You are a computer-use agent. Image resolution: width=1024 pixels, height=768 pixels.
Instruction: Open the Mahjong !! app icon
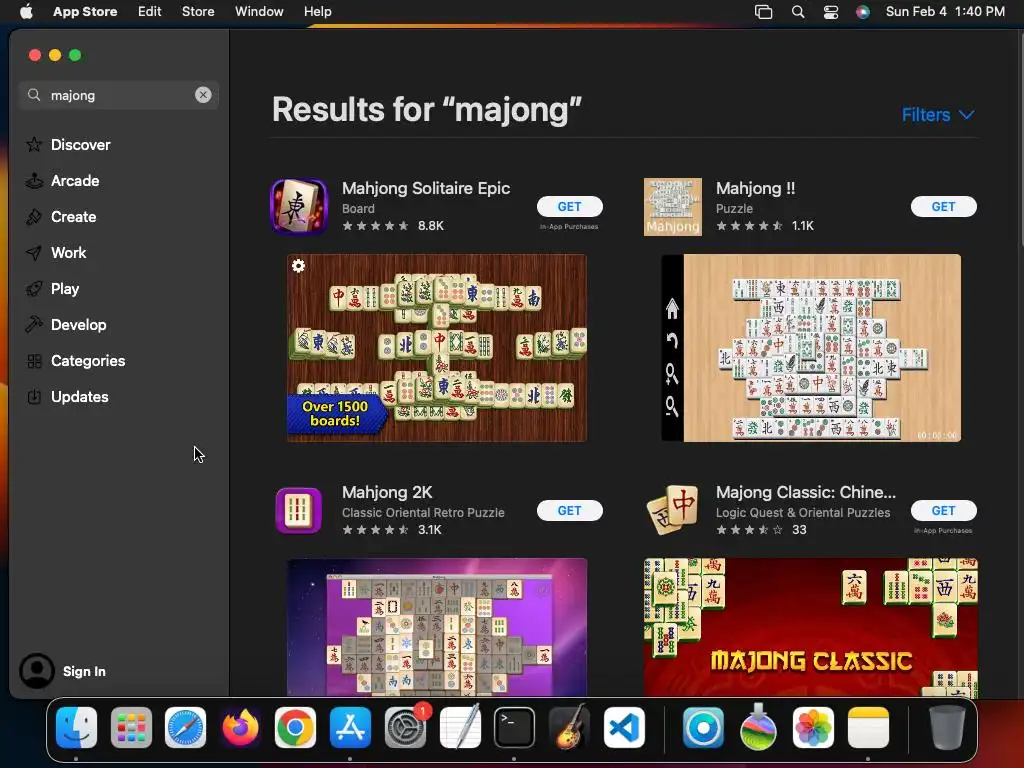[x=673, y=206]
